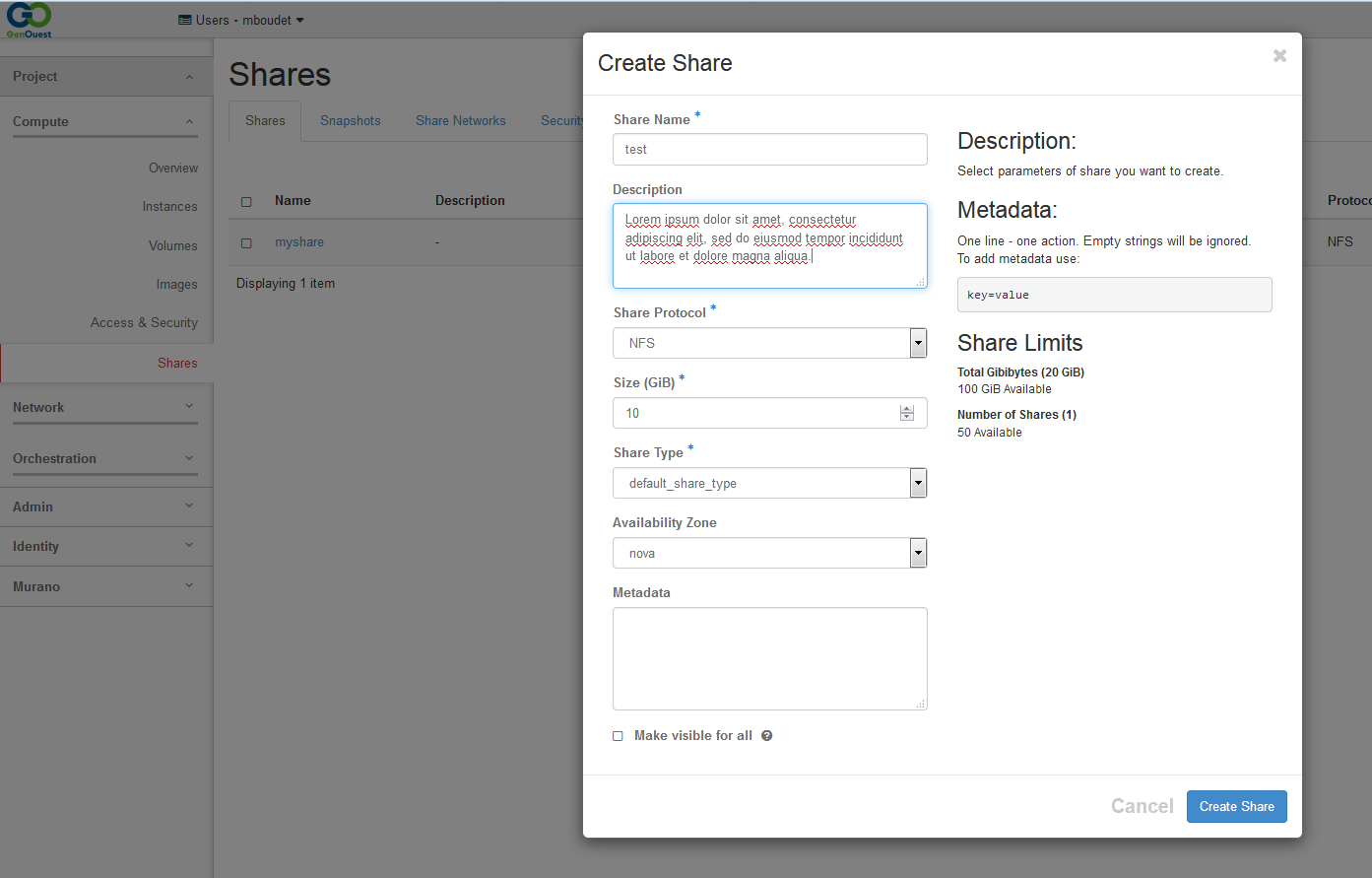The height and width of the screenshot is (878, 1372).
Task: Collapse the Compute sidebar section
Action: pyautogui.click(x=105, y=122)
